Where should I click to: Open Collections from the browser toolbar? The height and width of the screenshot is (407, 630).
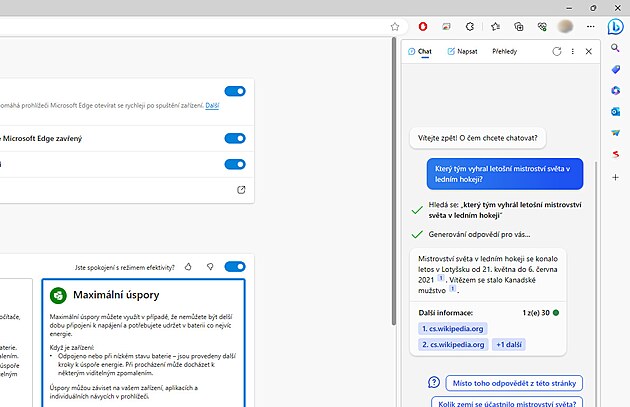click(x=519, y=26)
